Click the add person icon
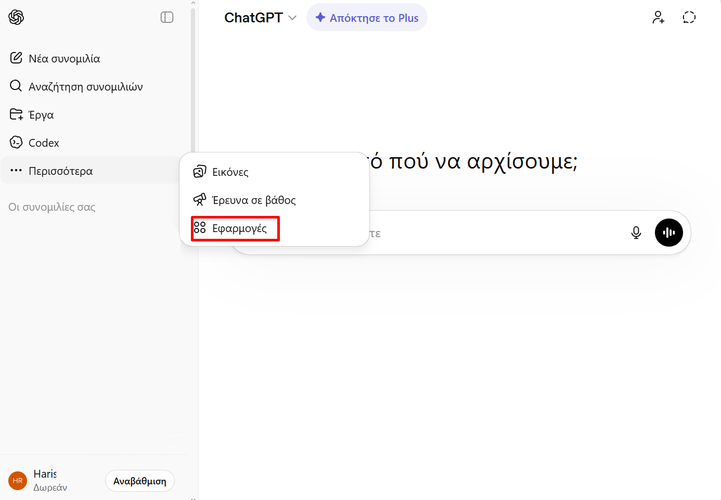Viewport: 721px width, 500px height. [658, 17]
